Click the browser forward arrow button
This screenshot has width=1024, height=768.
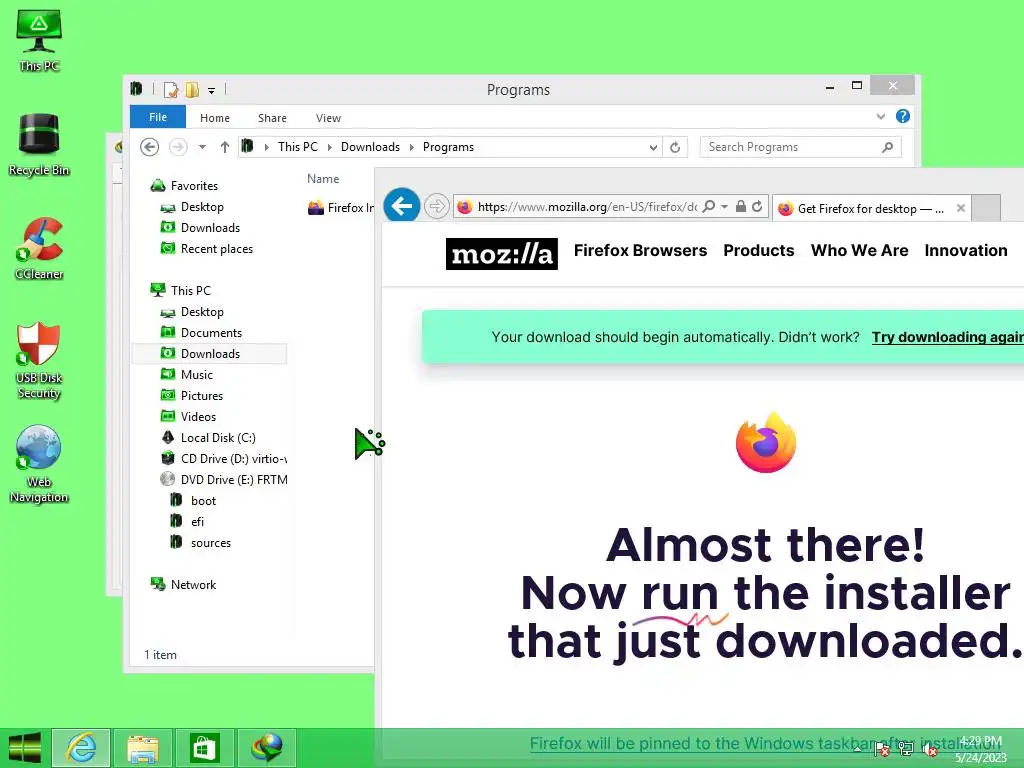click(436, 207)
